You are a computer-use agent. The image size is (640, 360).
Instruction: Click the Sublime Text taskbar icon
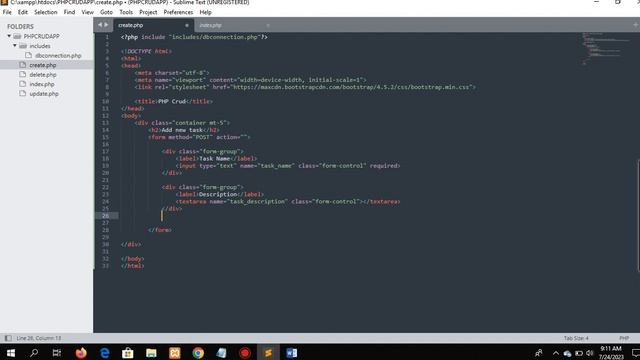click(268, 353)
